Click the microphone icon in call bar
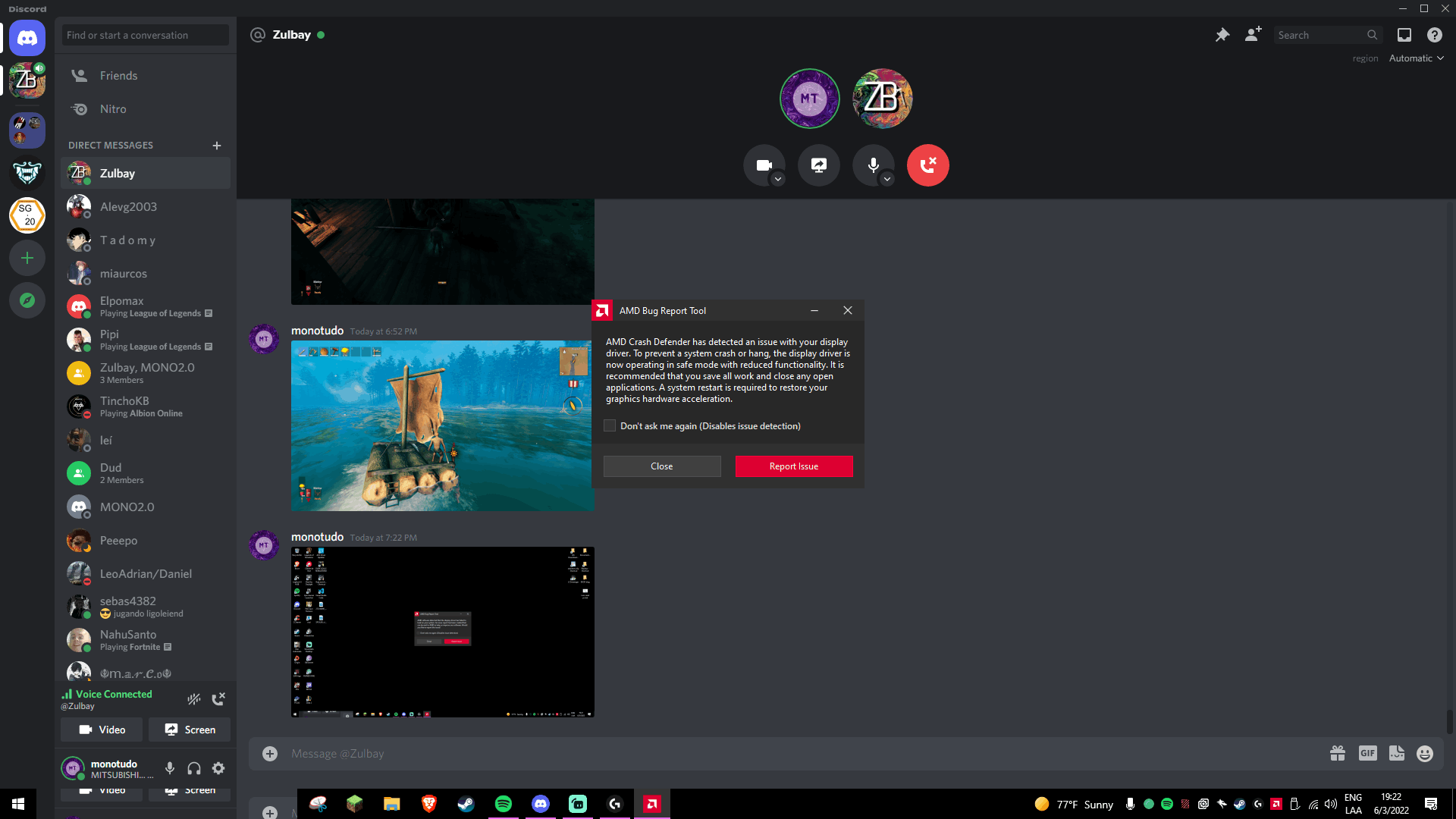 coord(872,164)
